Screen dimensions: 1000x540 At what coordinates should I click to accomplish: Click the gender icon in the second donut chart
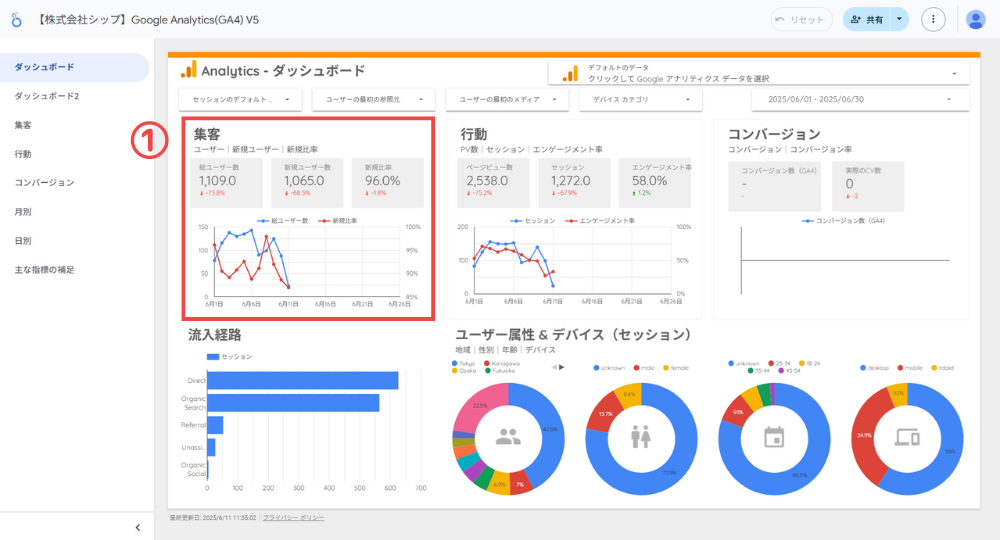[x=641, y=437]
